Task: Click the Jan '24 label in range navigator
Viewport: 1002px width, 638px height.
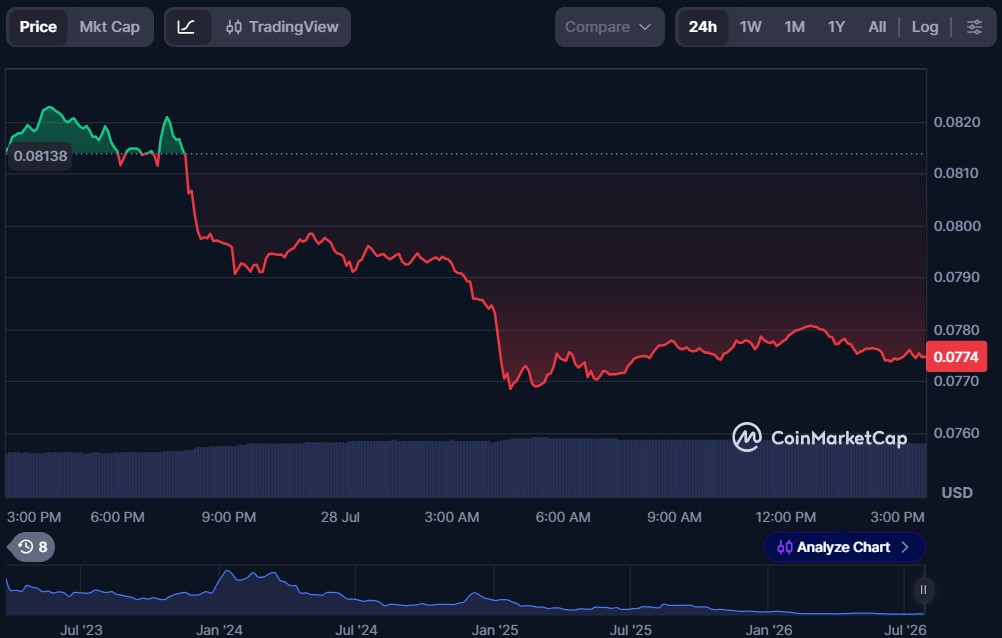Action: click(219, 630)
